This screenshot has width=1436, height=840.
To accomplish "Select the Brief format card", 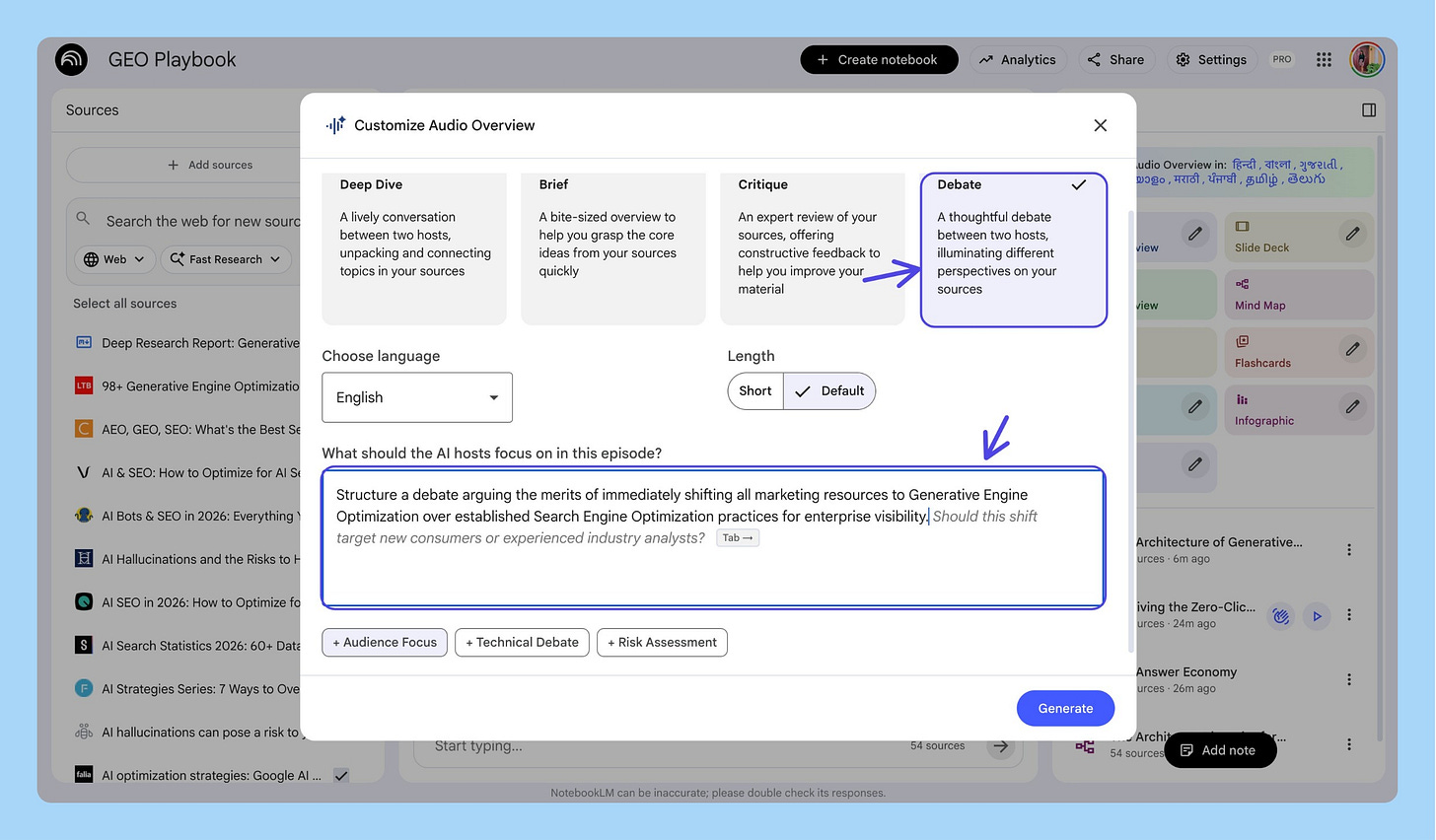I will [x=613, y=248].
